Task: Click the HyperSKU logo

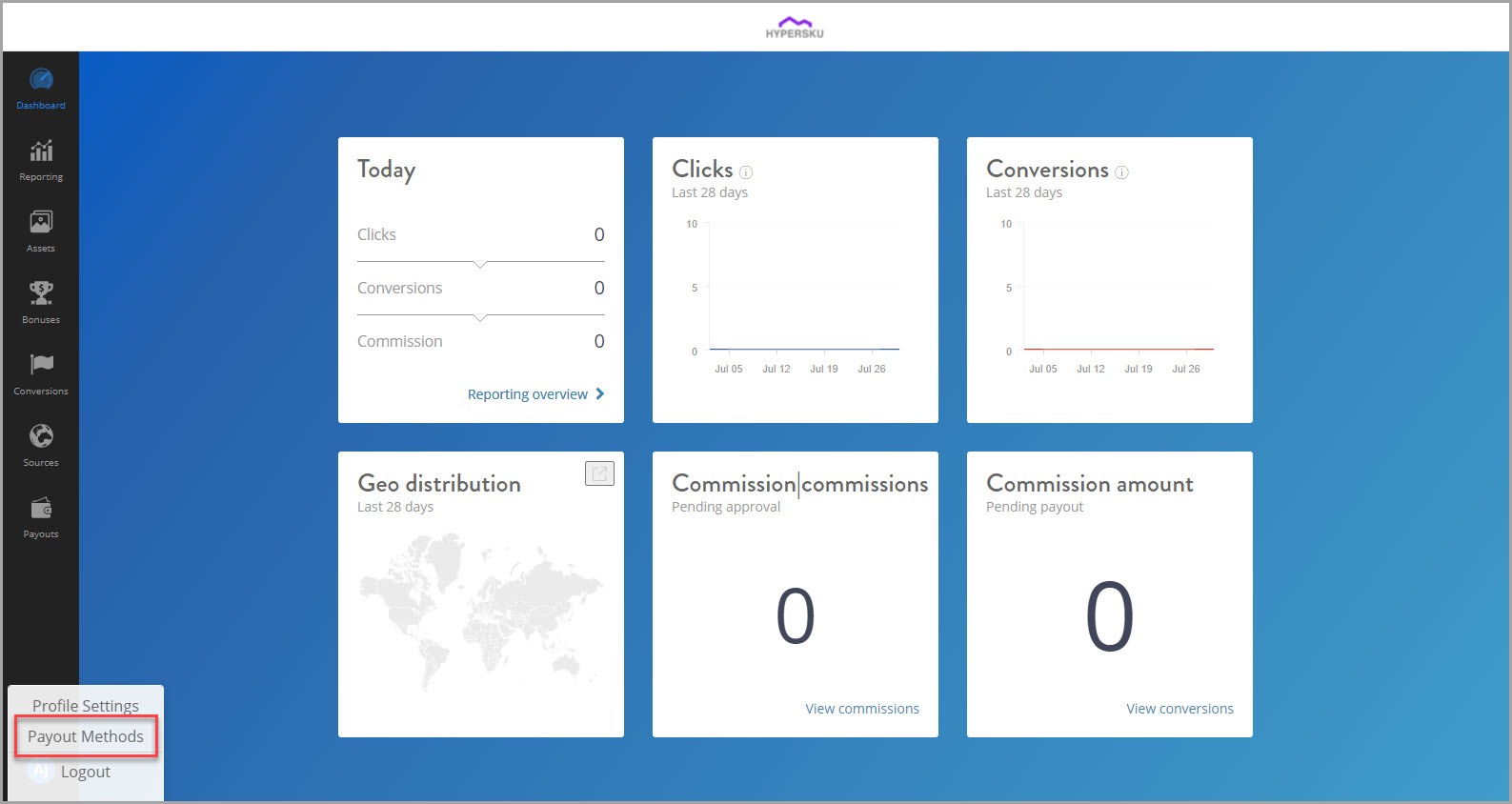Action: pos(795,27)
